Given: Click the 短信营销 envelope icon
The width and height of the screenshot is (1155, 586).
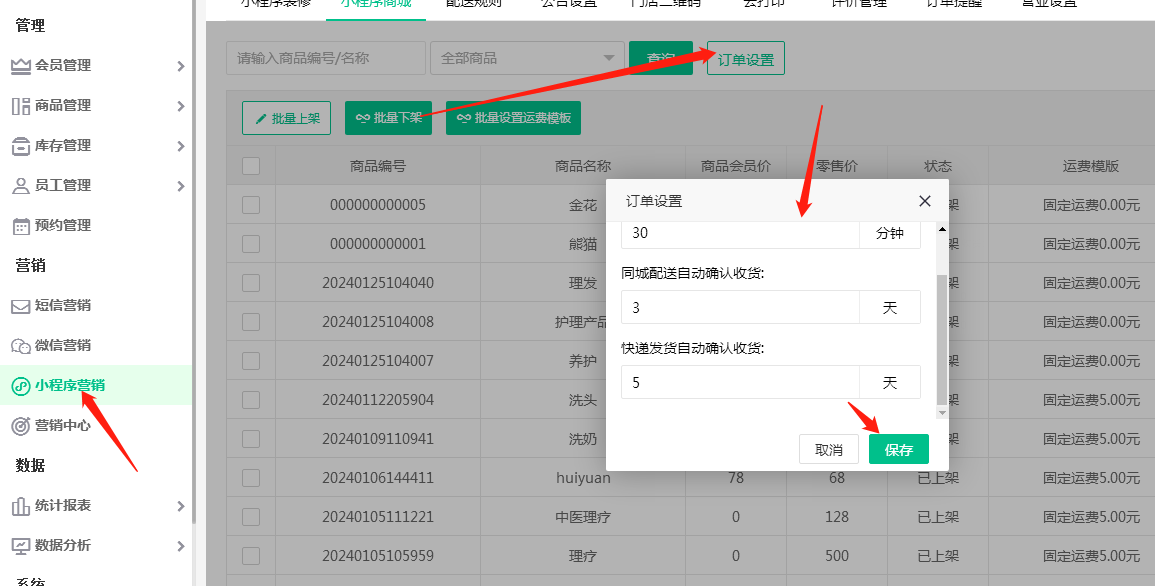Looking at the screenshot, I should [x=20, y=306].
